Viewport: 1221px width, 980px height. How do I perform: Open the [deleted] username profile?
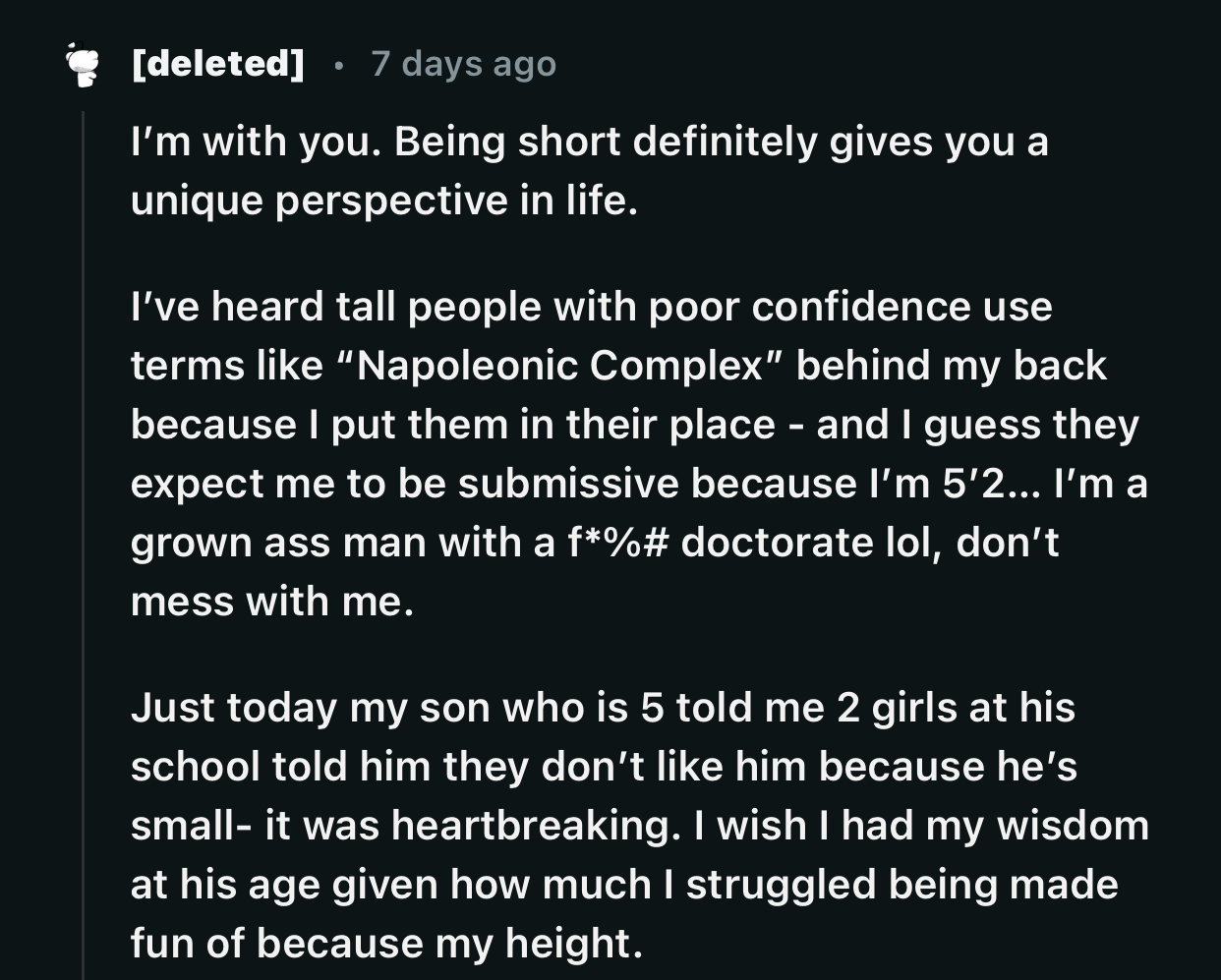click(x=217, y=64)
